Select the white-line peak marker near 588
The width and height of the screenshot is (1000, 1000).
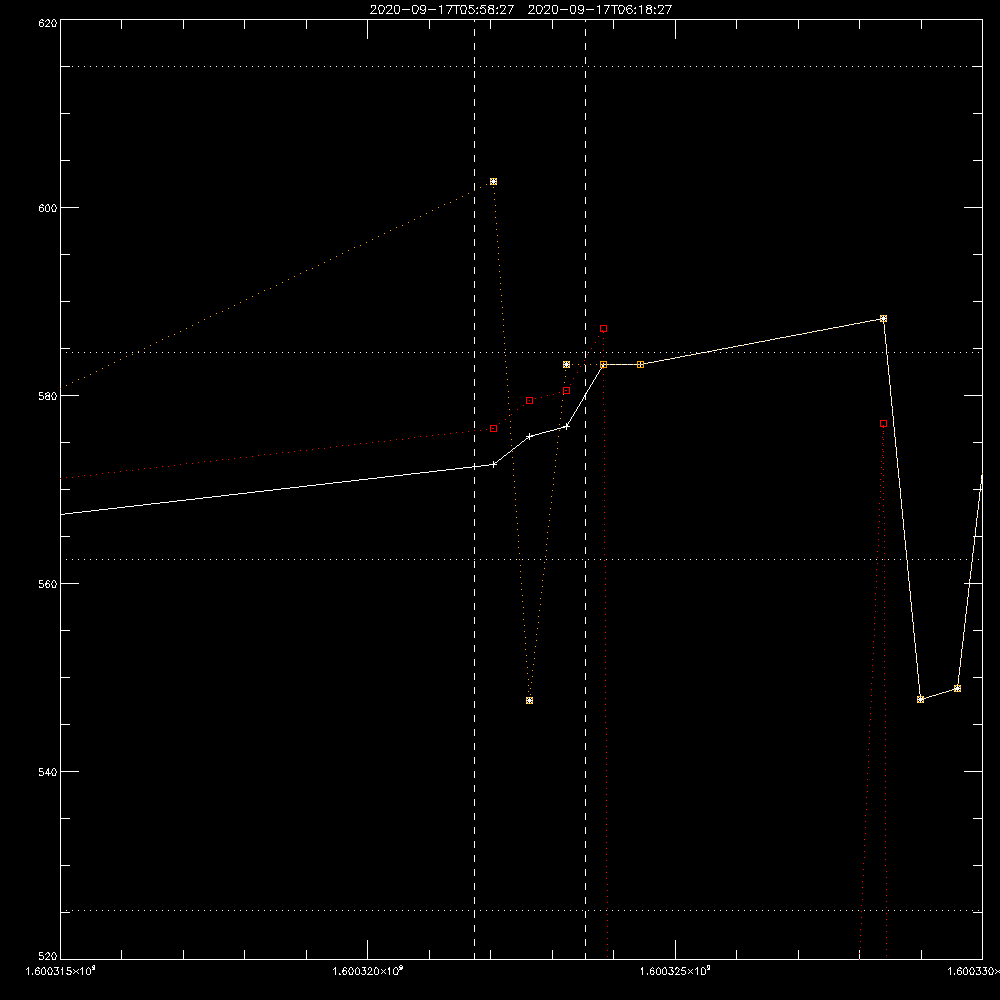tap(883, 319)
